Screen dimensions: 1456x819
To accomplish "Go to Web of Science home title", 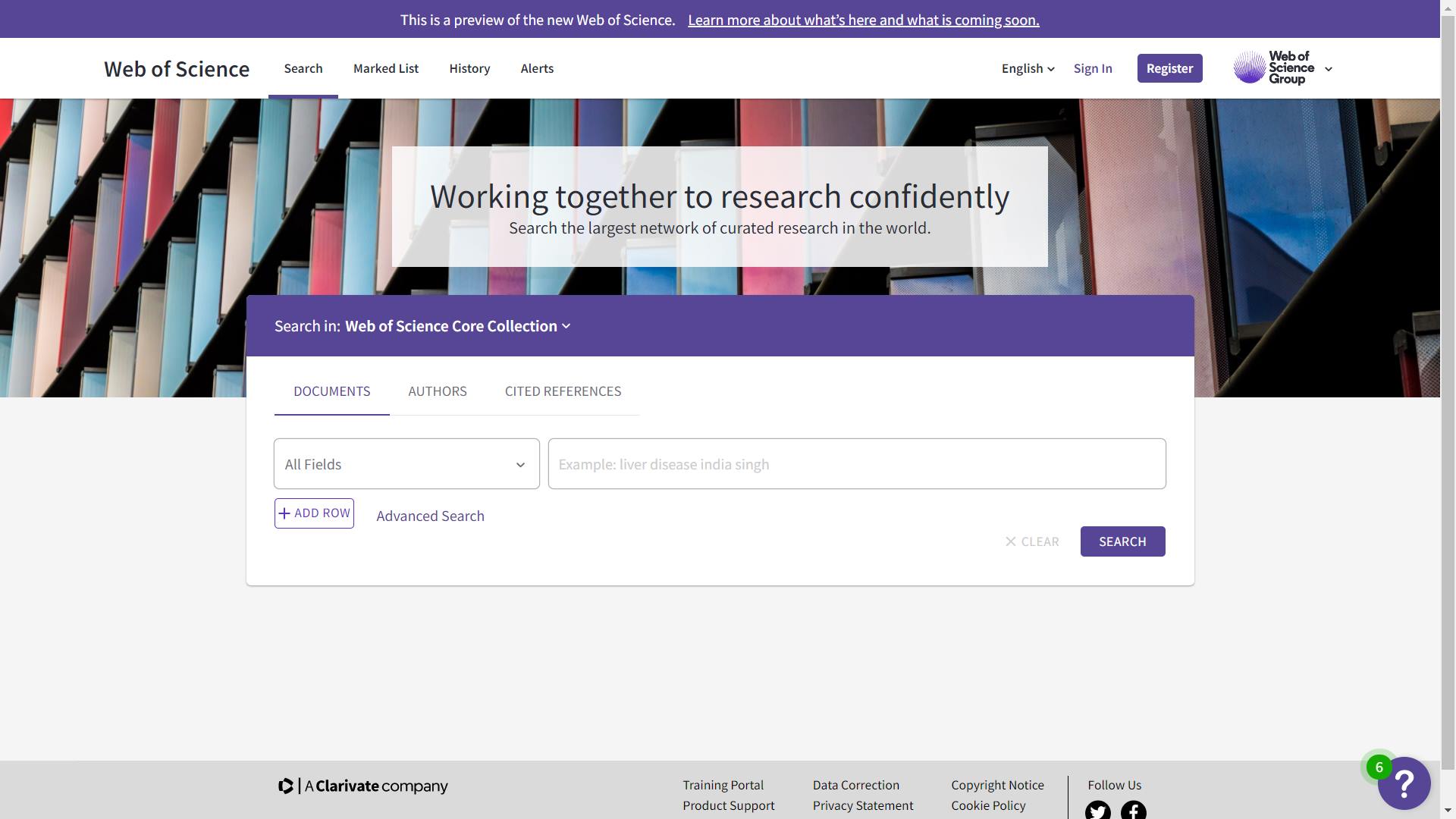I will coord(177,68).
